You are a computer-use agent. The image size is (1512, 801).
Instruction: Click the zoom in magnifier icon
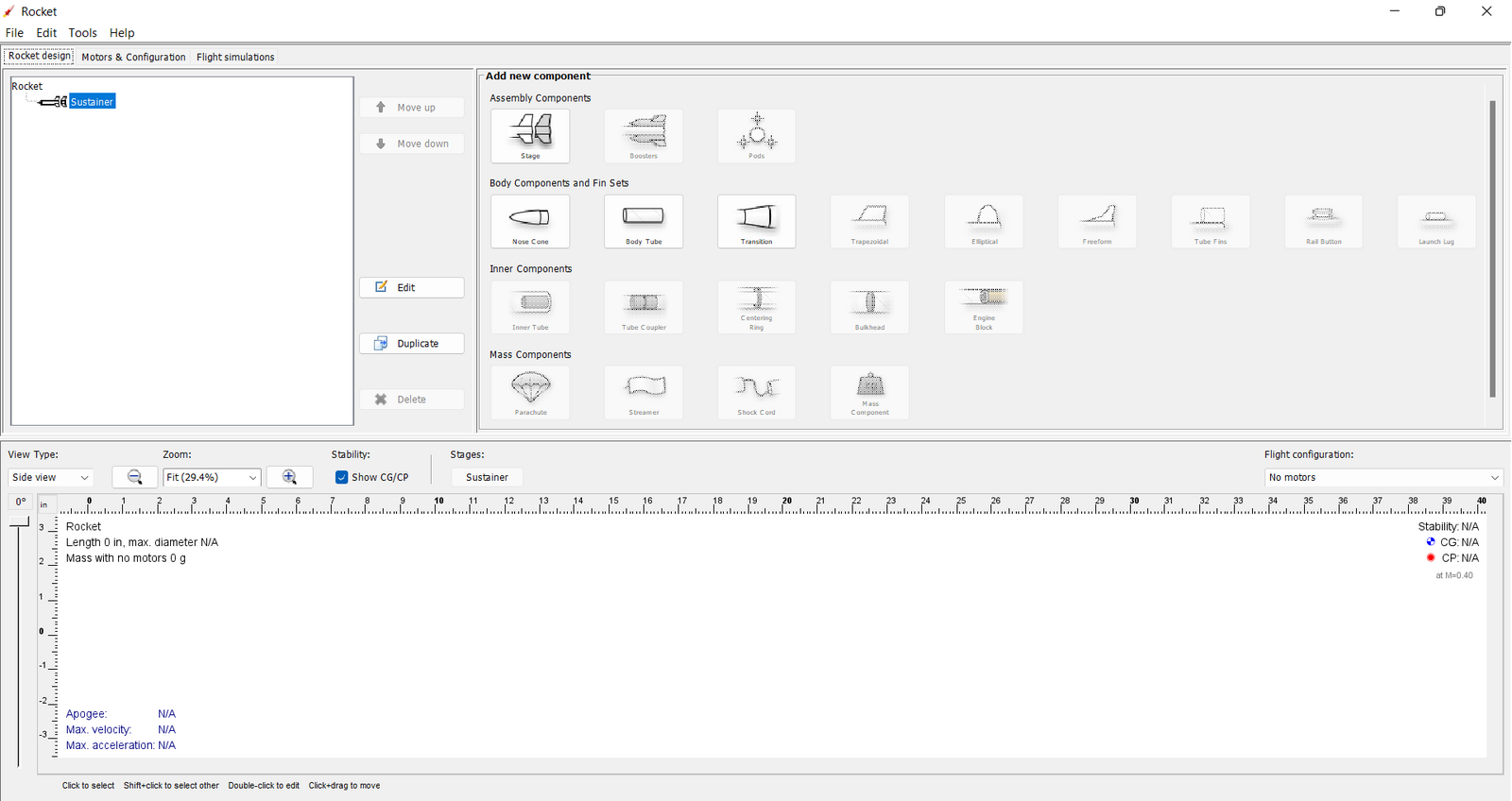289,477
